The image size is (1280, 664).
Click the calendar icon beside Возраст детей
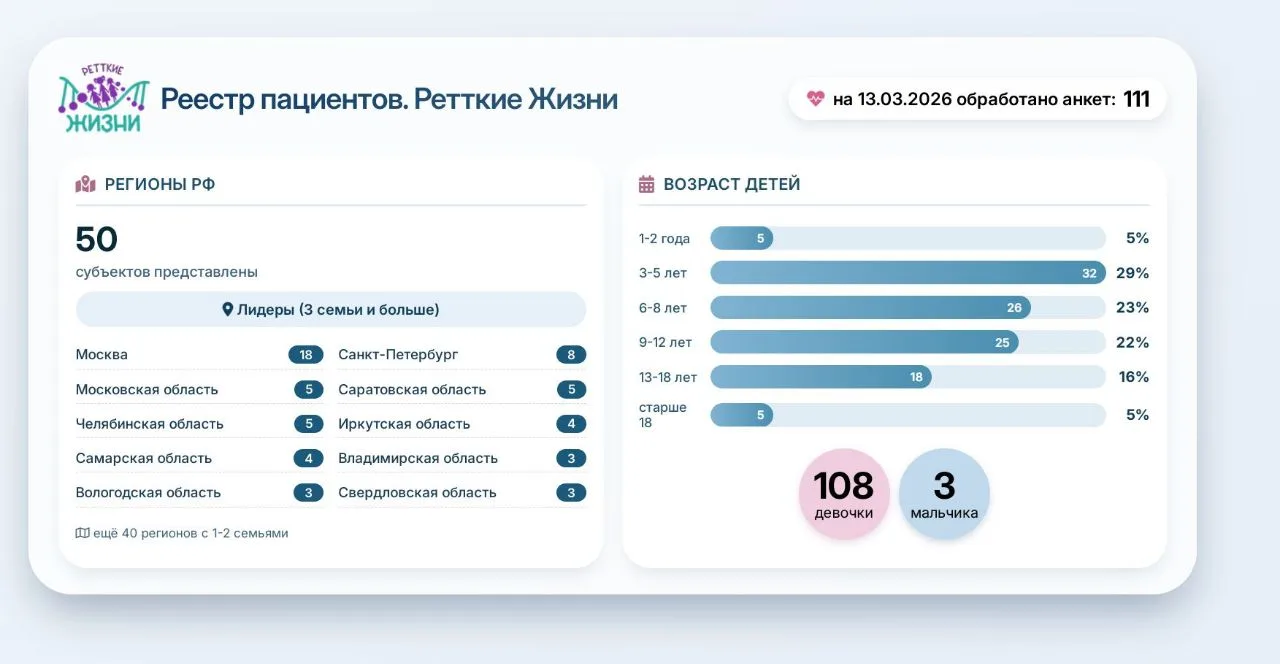(646, 184)
